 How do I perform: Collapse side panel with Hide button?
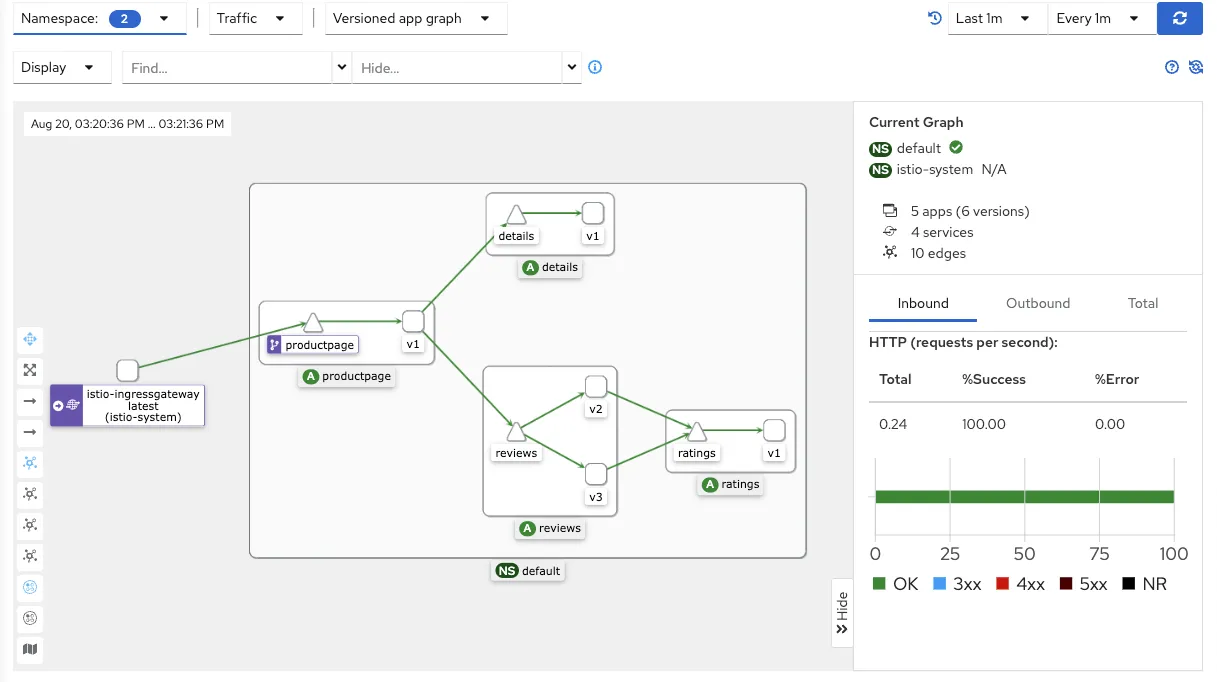pyautogui.click(x=842, y=612)
